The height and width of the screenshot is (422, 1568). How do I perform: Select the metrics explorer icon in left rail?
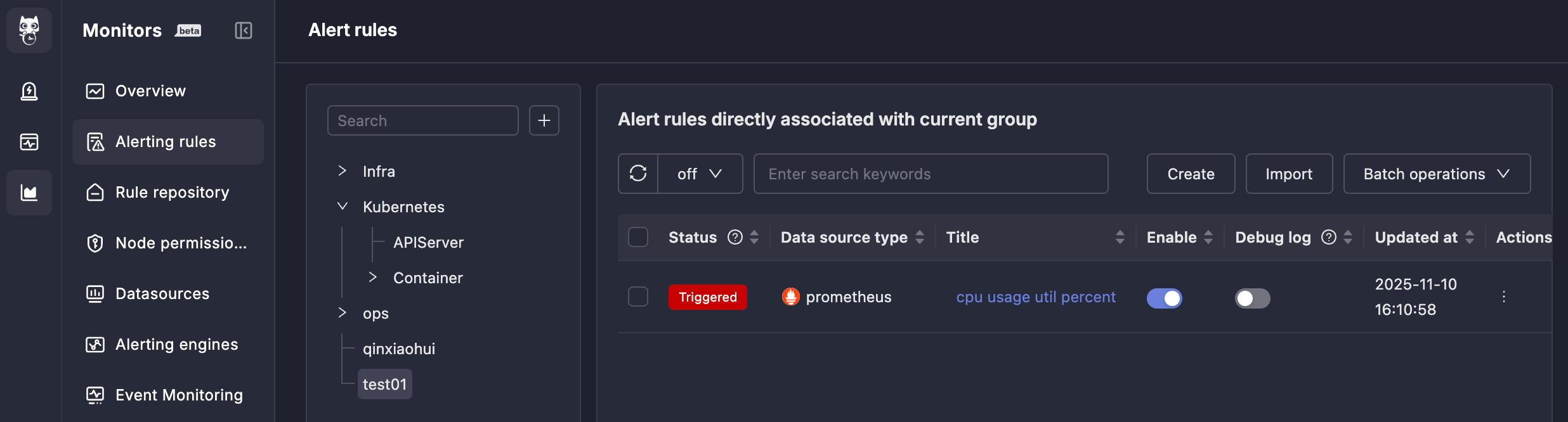pyautogui.click(x=29, y=142)
